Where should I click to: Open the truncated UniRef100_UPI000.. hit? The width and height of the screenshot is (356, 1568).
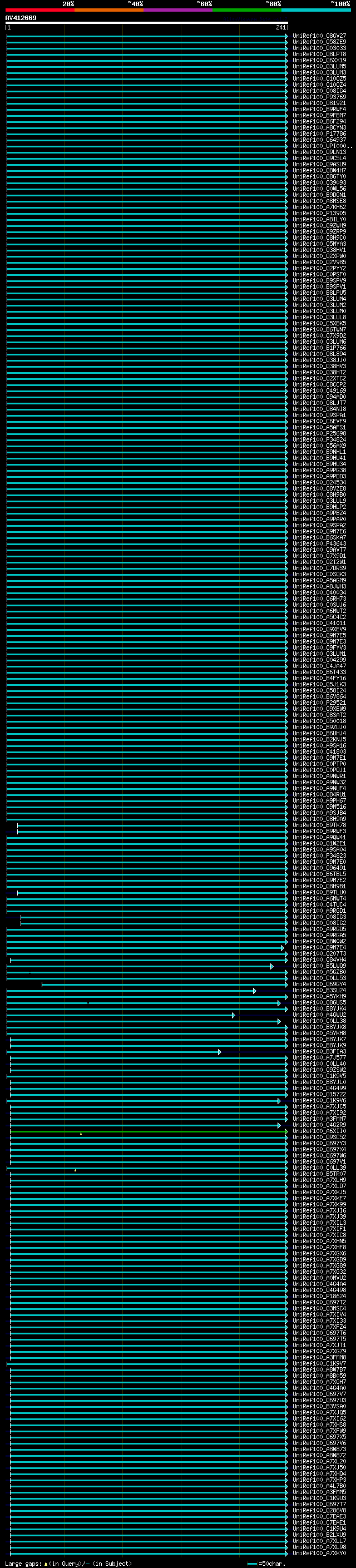322,146
